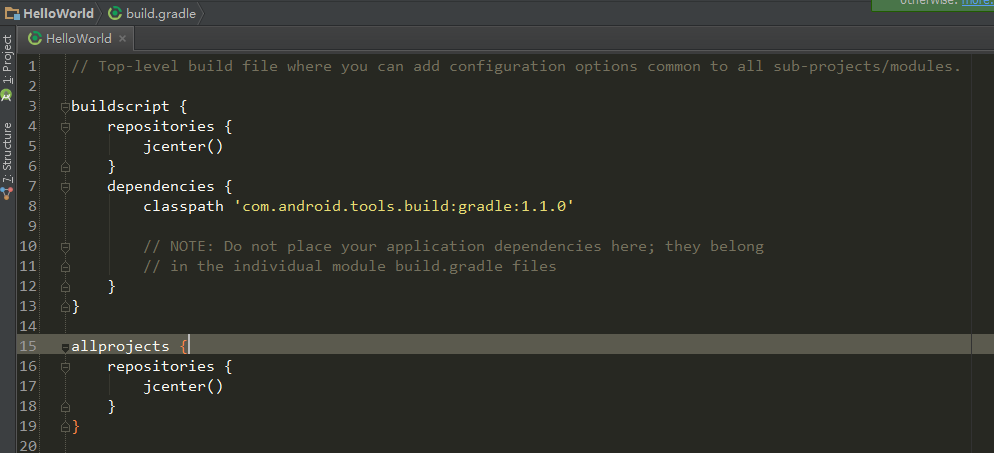Open the Structure tool window
Image resolution: width=994 pixels, height=453 pixels.
7,150
